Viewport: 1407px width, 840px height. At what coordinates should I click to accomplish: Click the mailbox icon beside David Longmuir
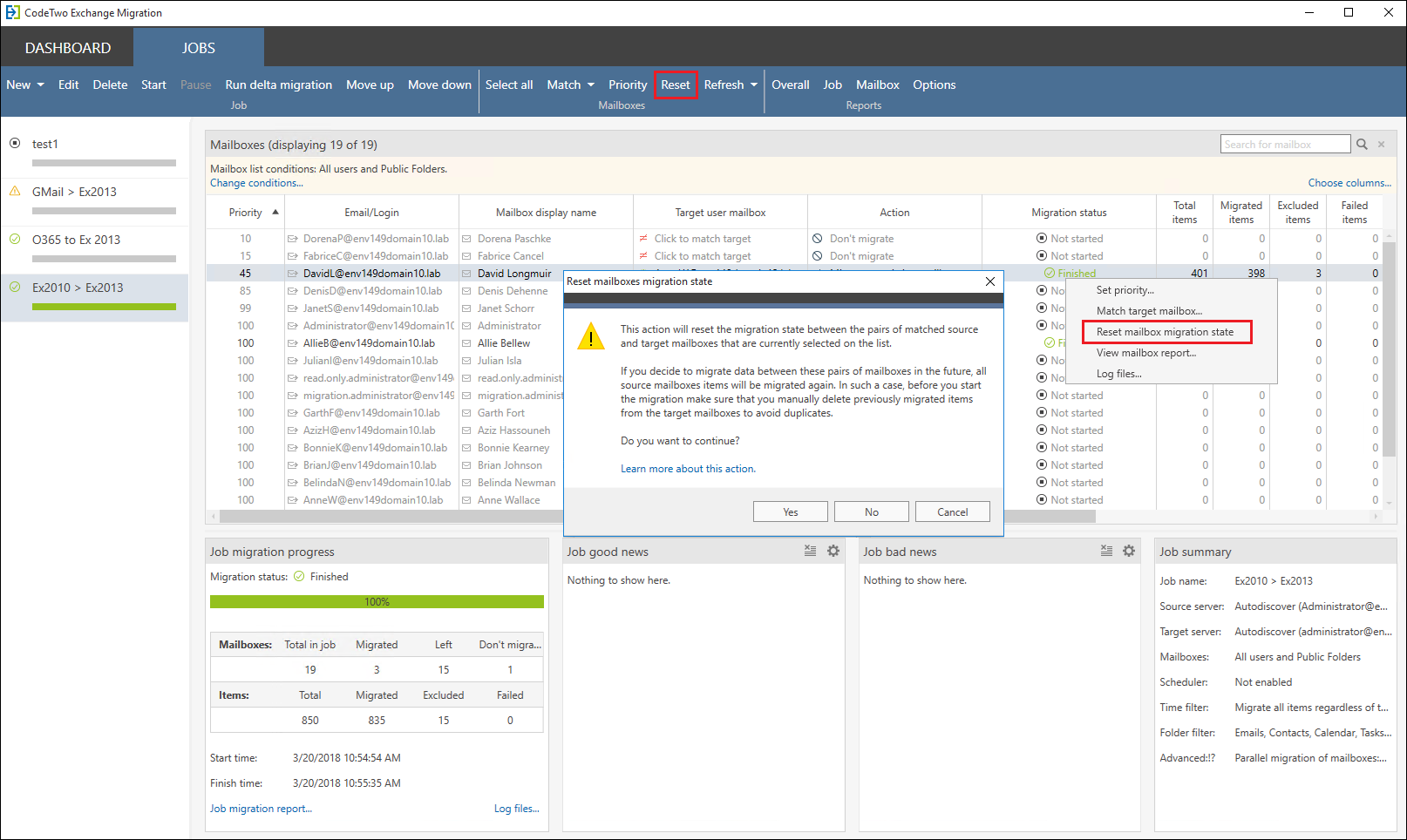coord(467,274)
